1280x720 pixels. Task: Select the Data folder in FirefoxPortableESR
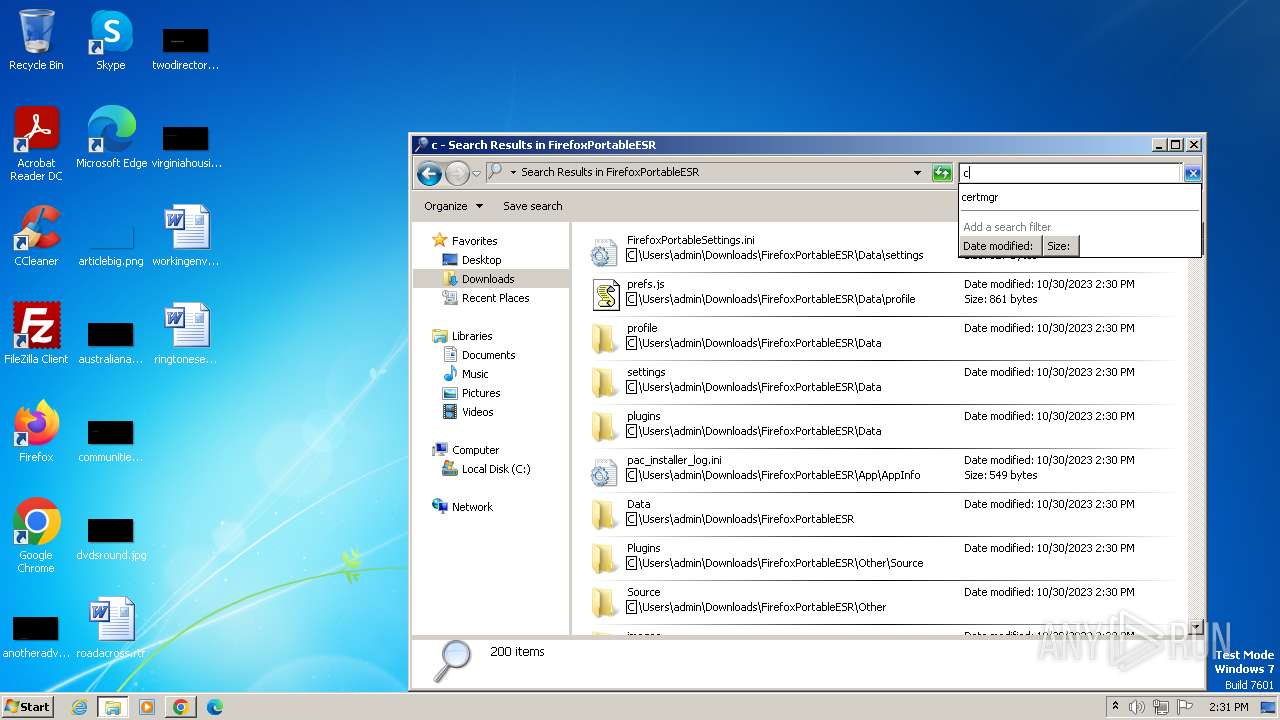[881, 512]
